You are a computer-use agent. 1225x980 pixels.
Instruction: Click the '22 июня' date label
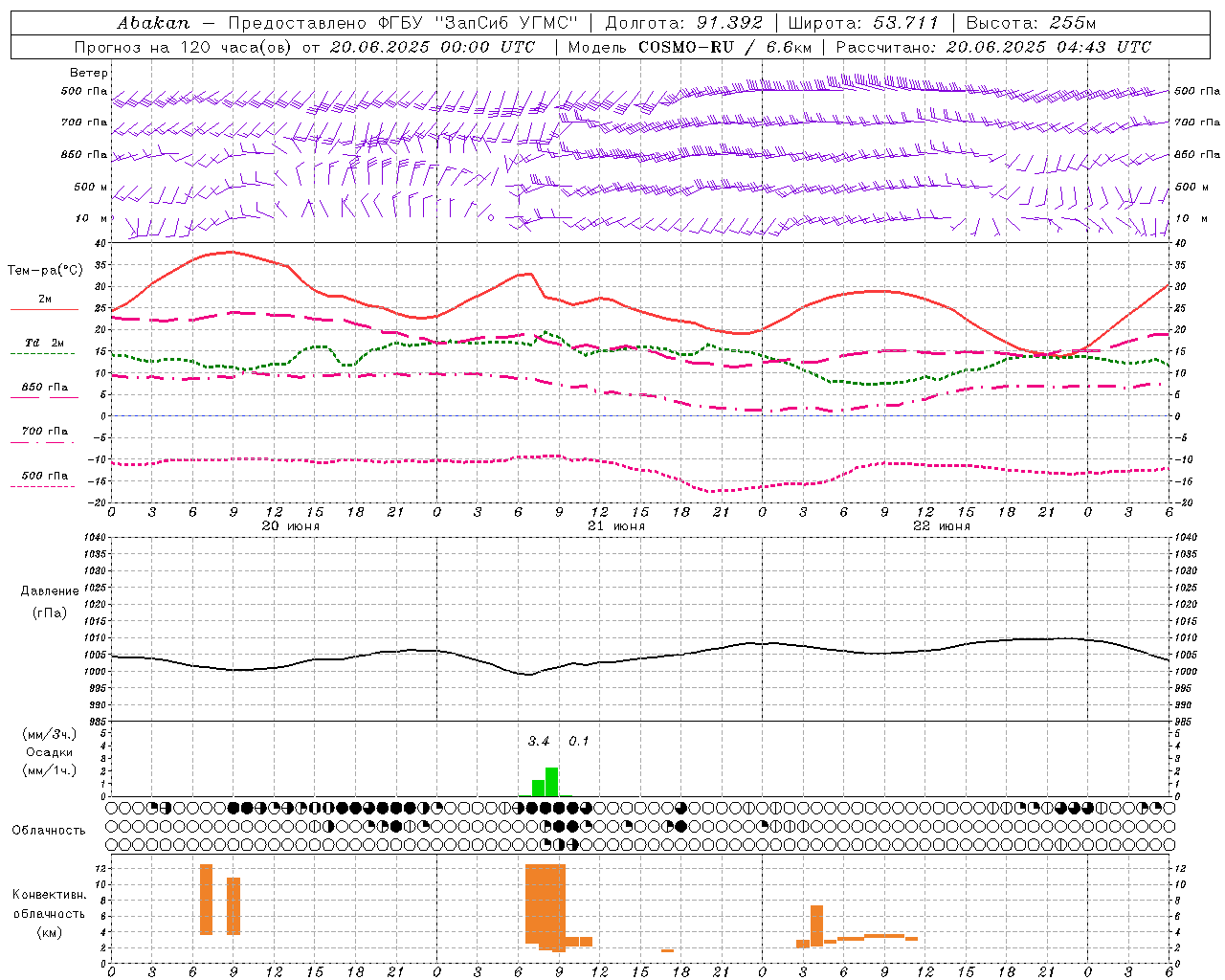942,526
